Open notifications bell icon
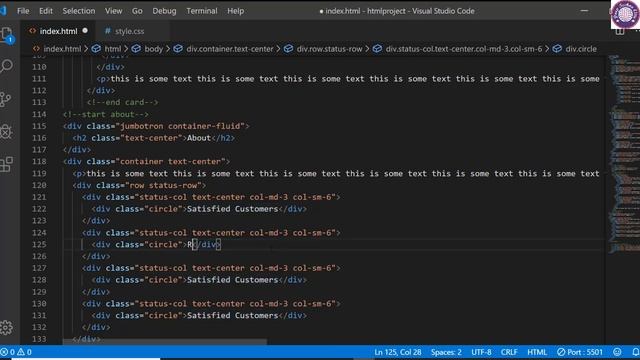Image resolution: width=640 pixels, height=360 pixels. [636, 352]
